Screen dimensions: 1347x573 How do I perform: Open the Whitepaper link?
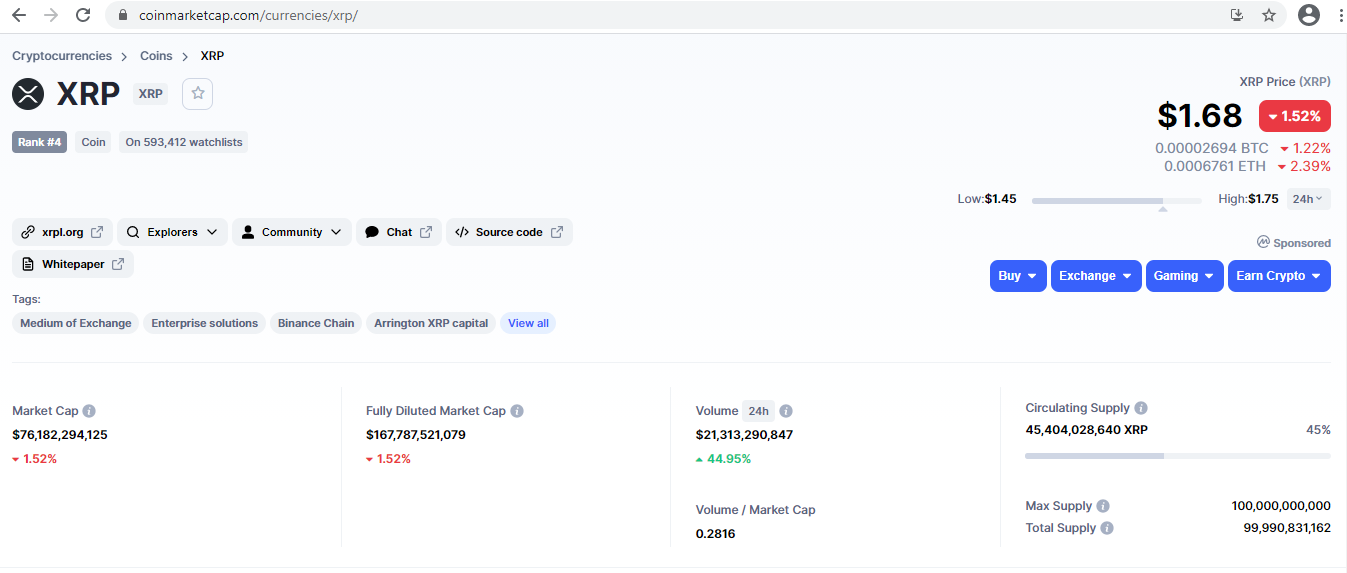coord(73,264)
